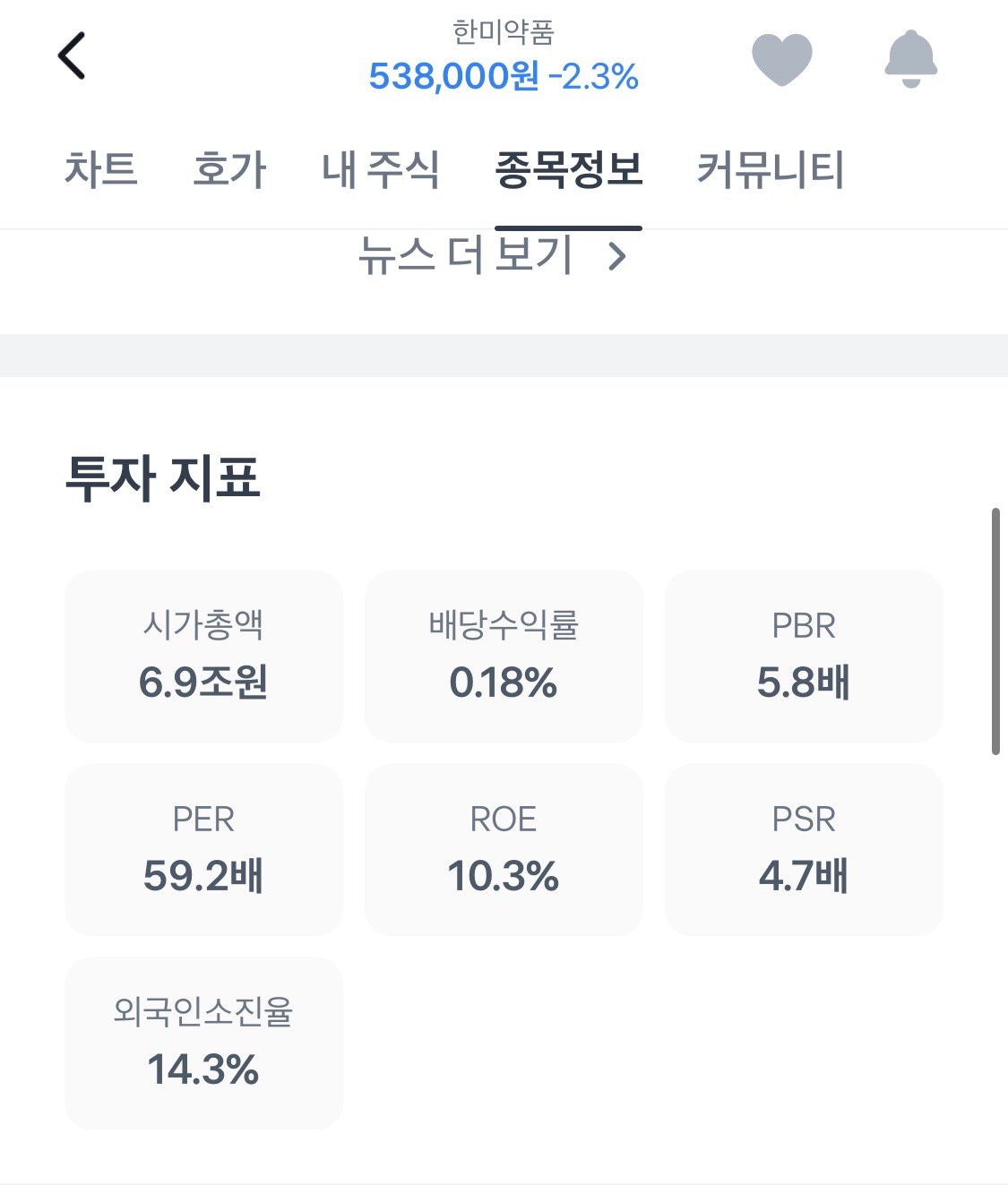
Task: Click the 538,000원 price in header
Action: pos(453,77)
